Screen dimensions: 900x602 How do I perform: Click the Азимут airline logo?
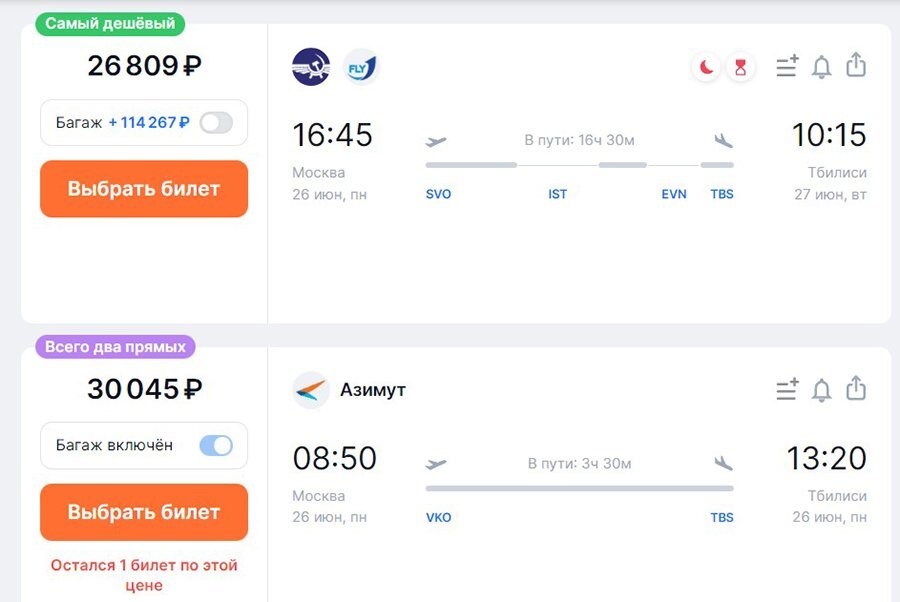[311, 390]
